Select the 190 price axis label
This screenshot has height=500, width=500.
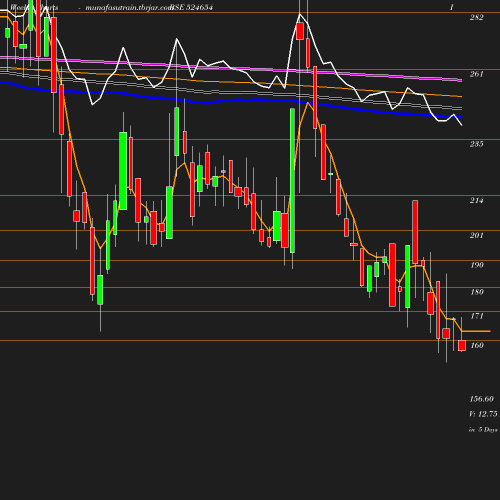477,265
